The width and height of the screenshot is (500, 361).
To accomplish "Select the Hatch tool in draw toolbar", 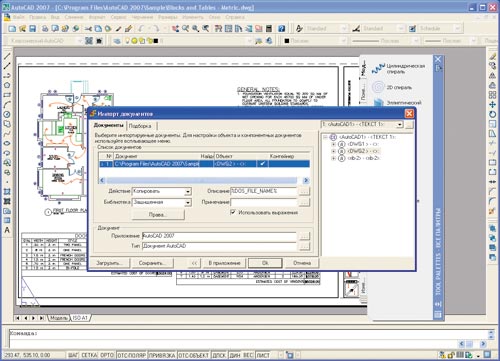I will 7,192.
